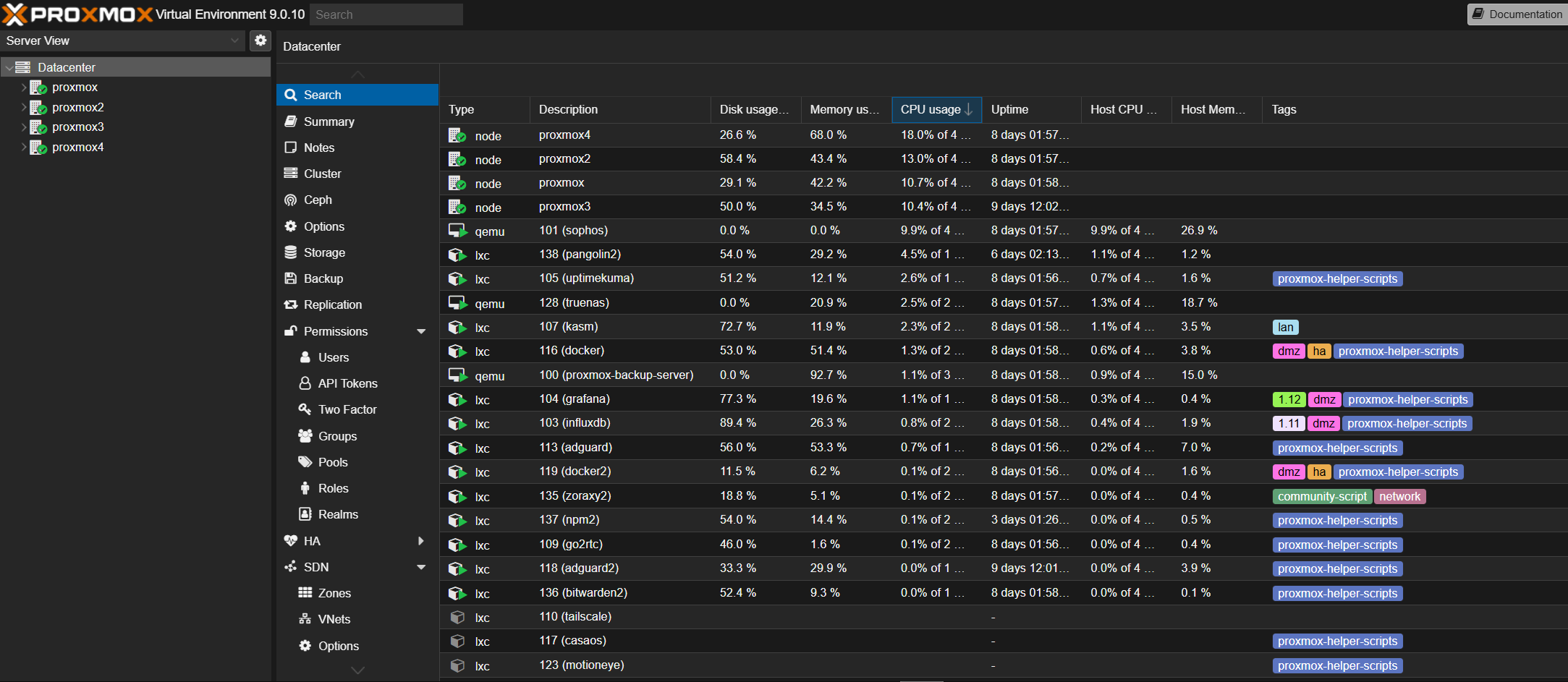Click the Replication icon in sidebar
1568x682 pixels.
(x=291, y=305)
